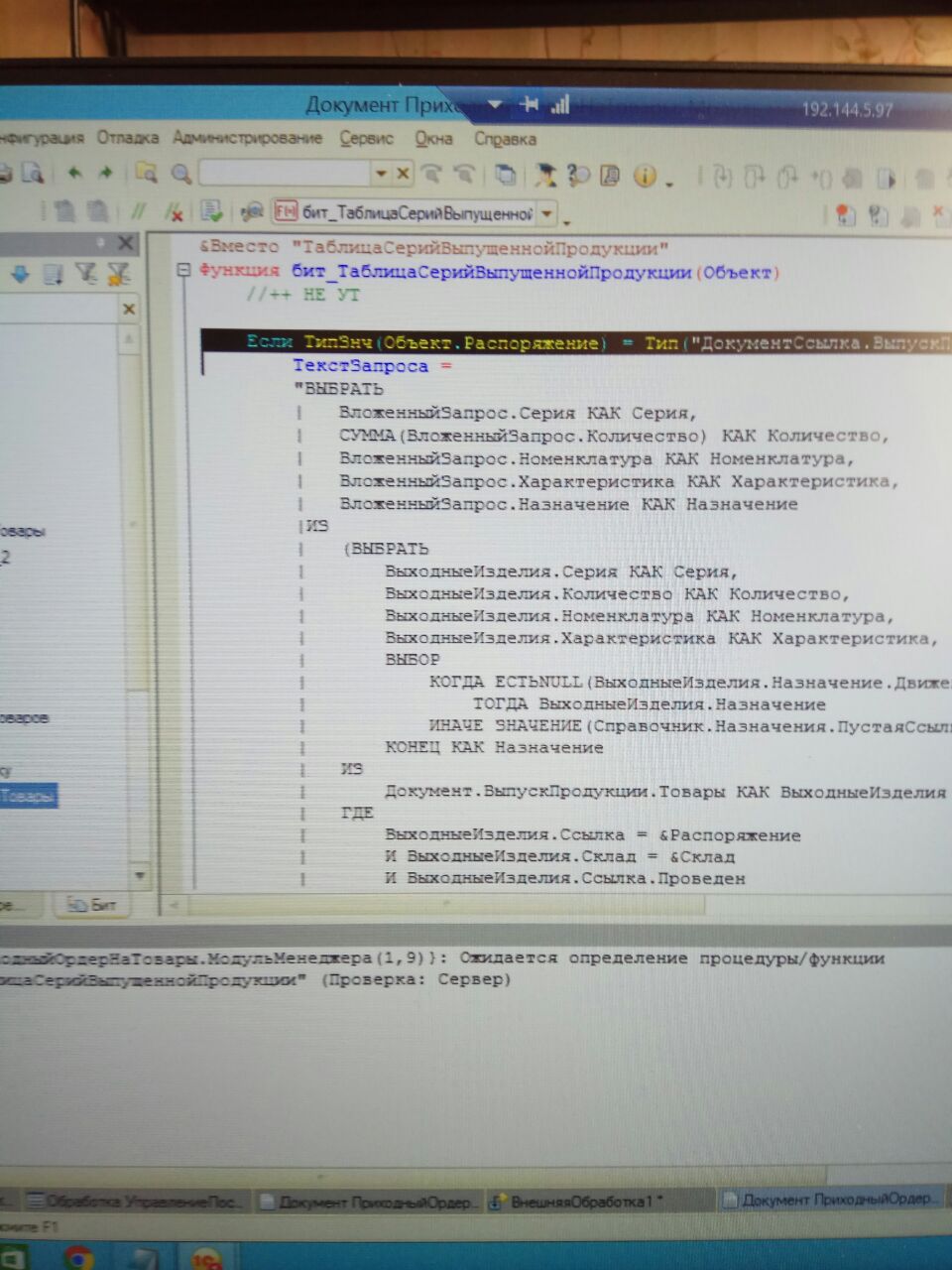Click the uncomment block icon with red X

(x=174, y=211)
